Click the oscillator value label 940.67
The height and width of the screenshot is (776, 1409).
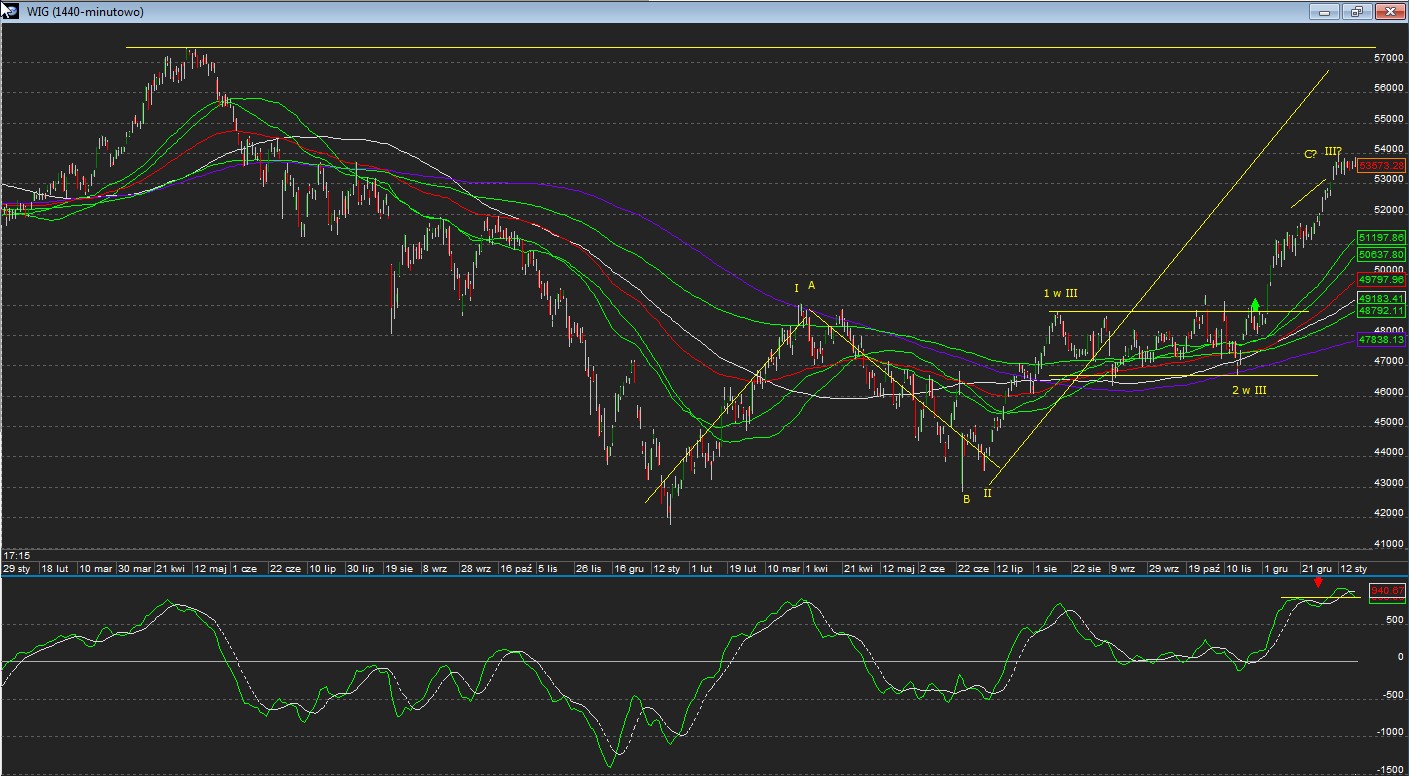(x=1388, y=591)
